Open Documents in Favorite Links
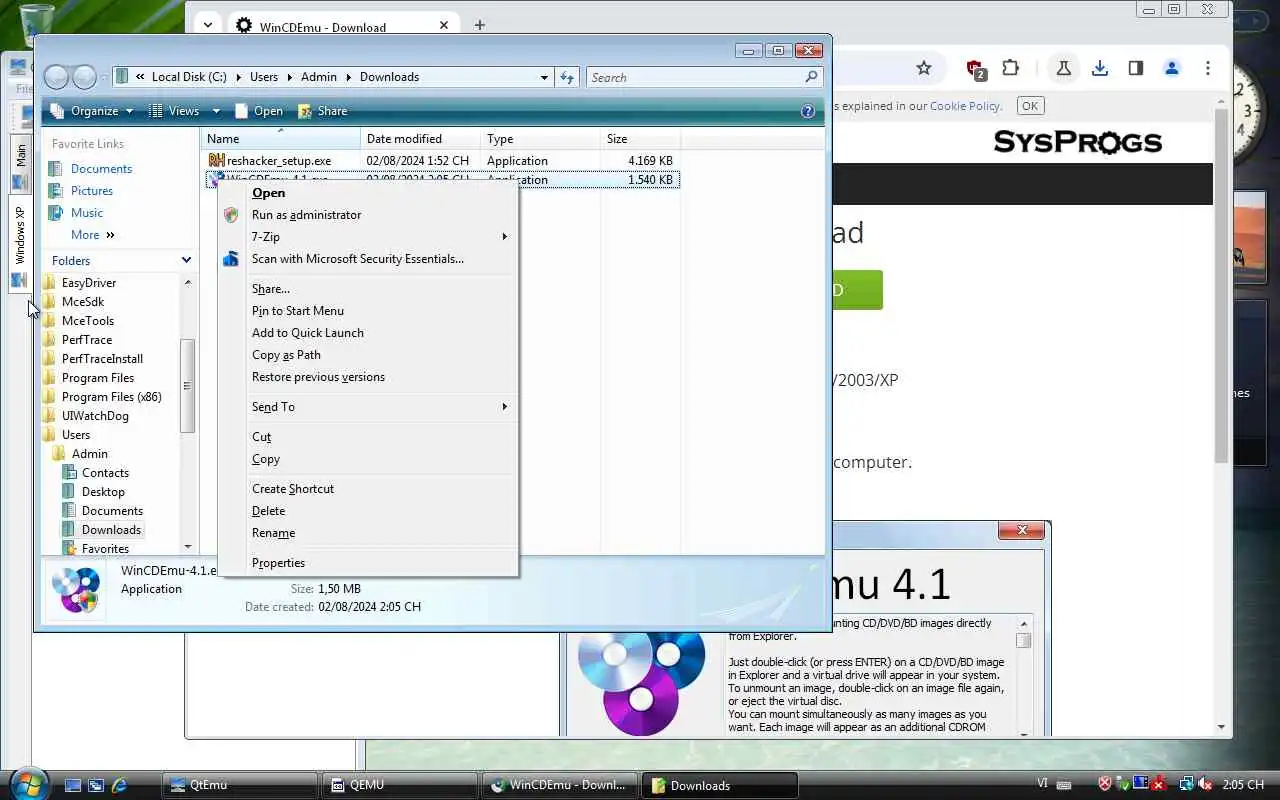This screenshot has height=800, width=1280. point(101,169)
